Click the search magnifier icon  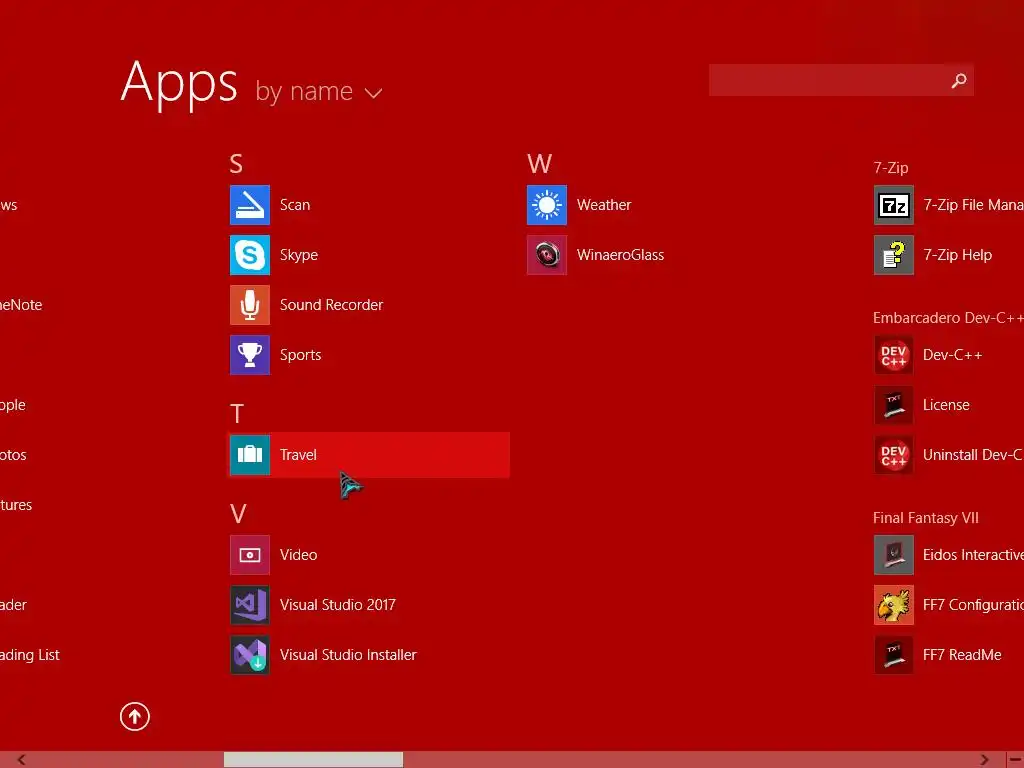point(959,80)
